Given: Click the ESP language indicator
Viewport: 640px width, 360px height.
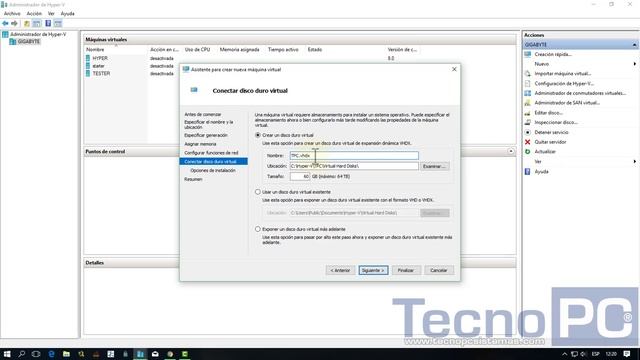Looking at the screenshot, I should click(596, 354).
